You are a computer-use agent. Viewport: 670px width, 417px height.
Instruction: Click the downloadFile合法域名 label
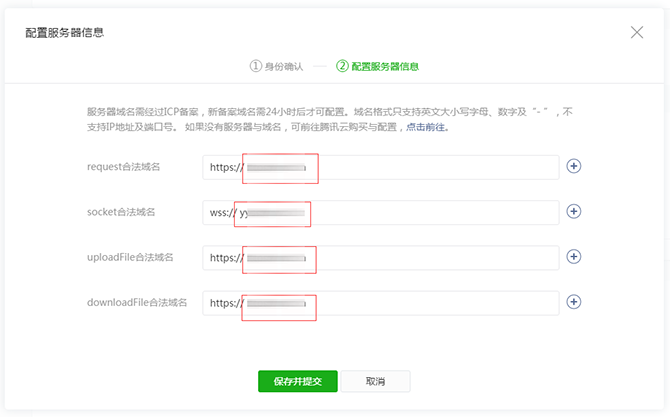tap(137, 302)
